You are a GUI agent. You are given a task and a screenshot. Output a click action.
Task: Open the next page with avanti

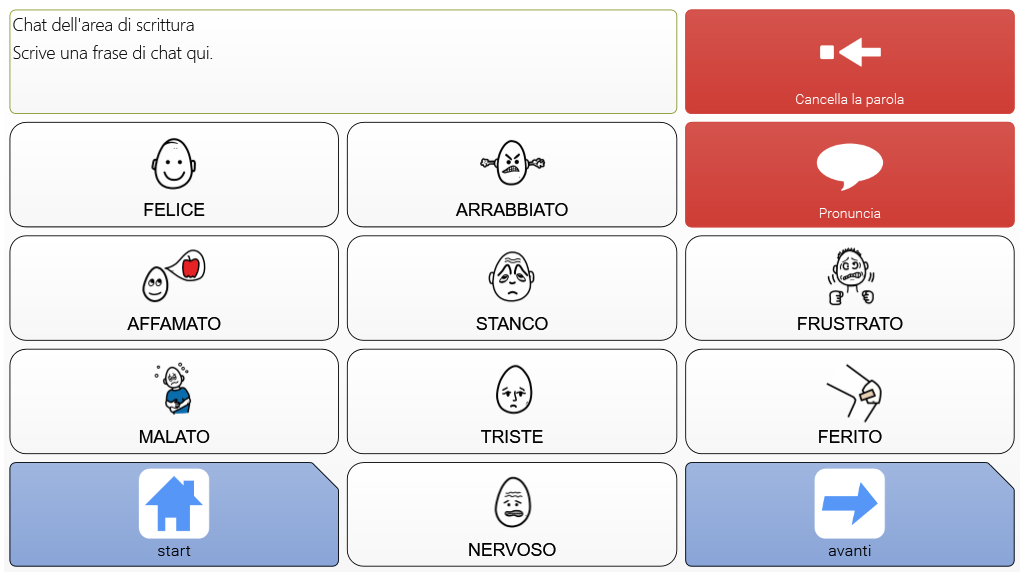tap(850, 515)
